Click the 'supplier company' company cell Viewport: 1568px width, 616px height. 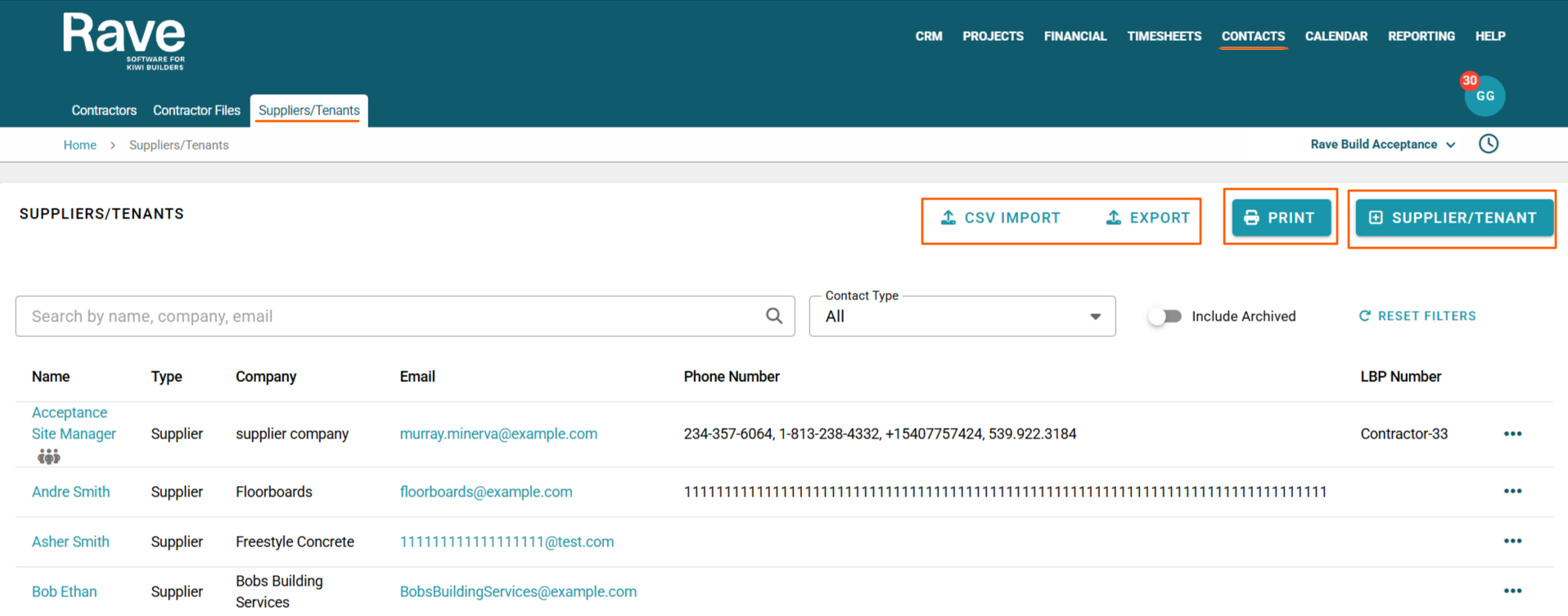292,434
